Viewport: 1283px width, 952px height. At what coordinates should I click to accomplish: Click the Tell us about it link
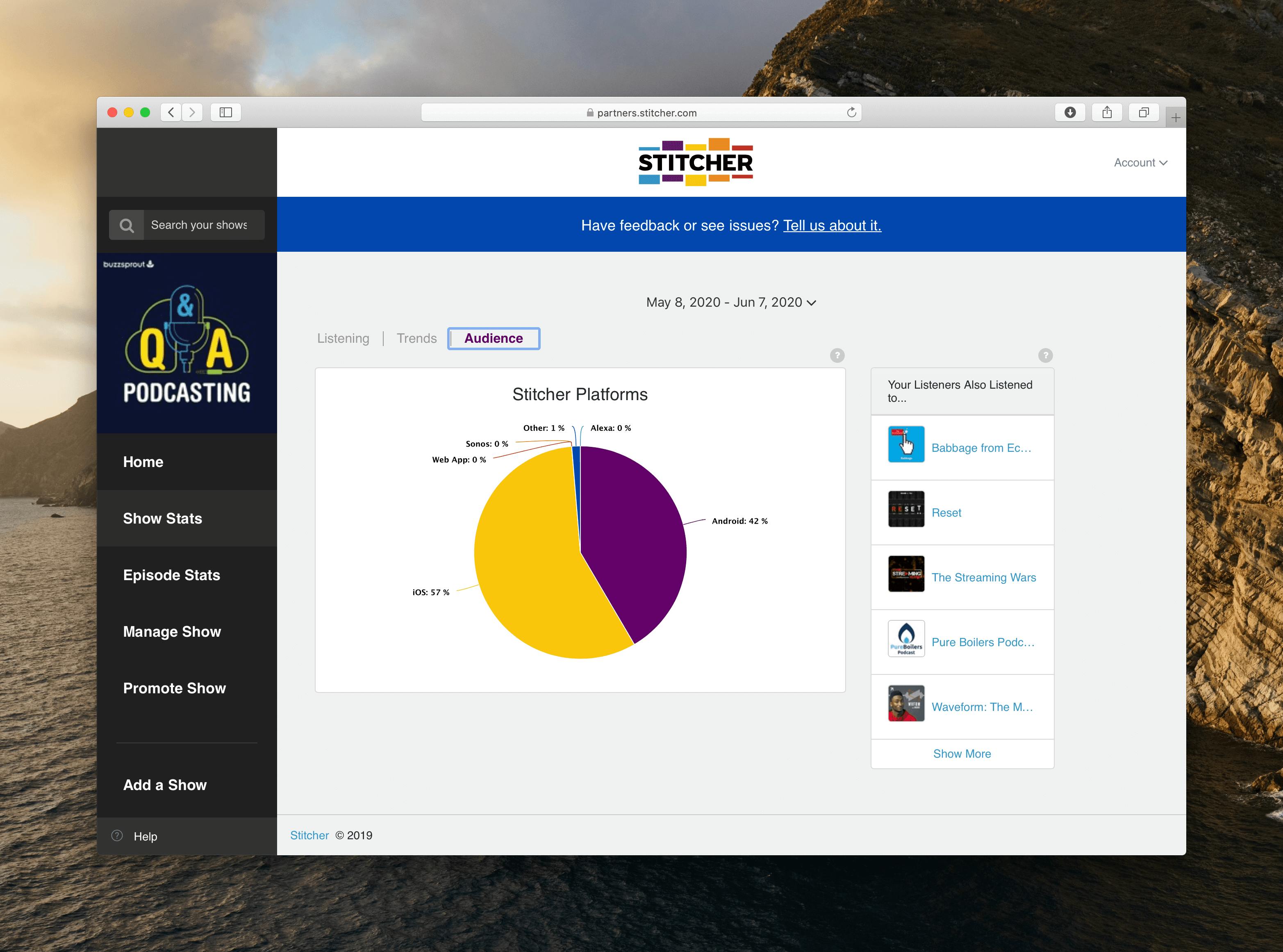[x=833, y=225]
